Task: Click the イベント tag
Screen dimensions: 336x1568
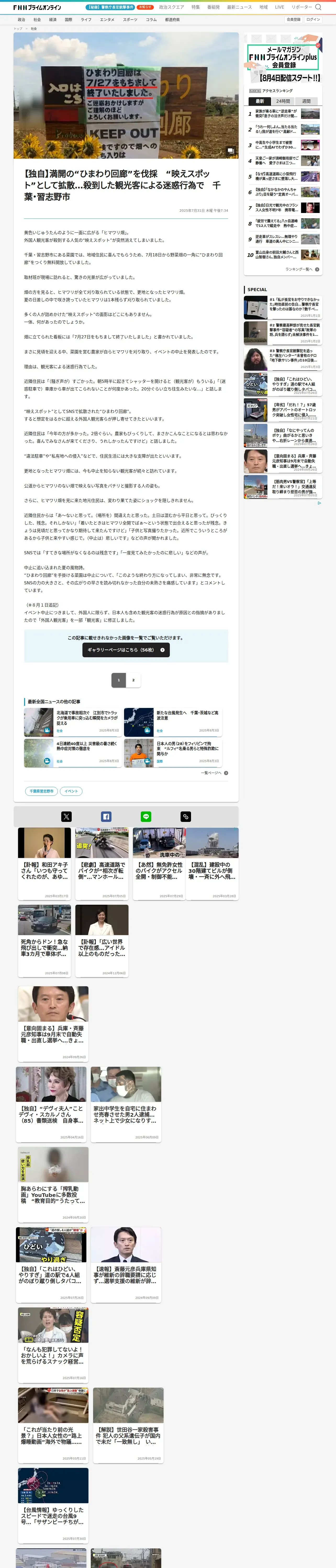Action: pyautogui.click(x=71, y=791)
